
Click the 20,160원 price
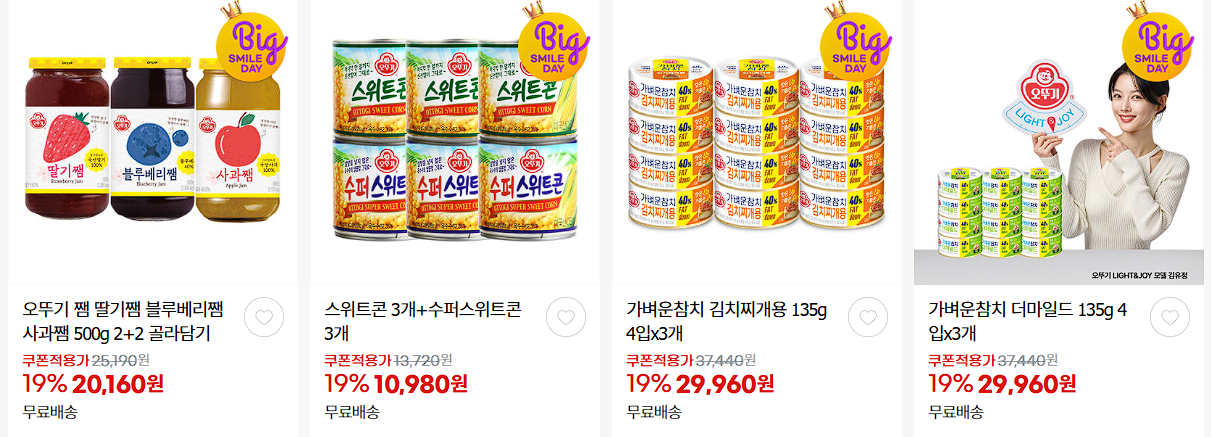(x=116, y=384)
